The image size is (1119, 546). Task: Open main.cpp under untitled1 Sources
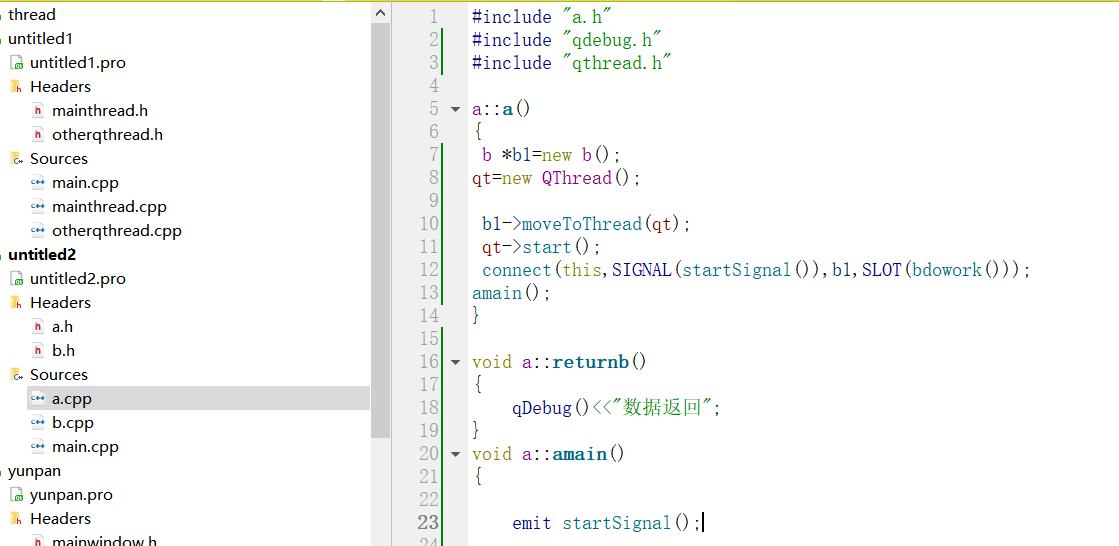click(x=86, y=183)
